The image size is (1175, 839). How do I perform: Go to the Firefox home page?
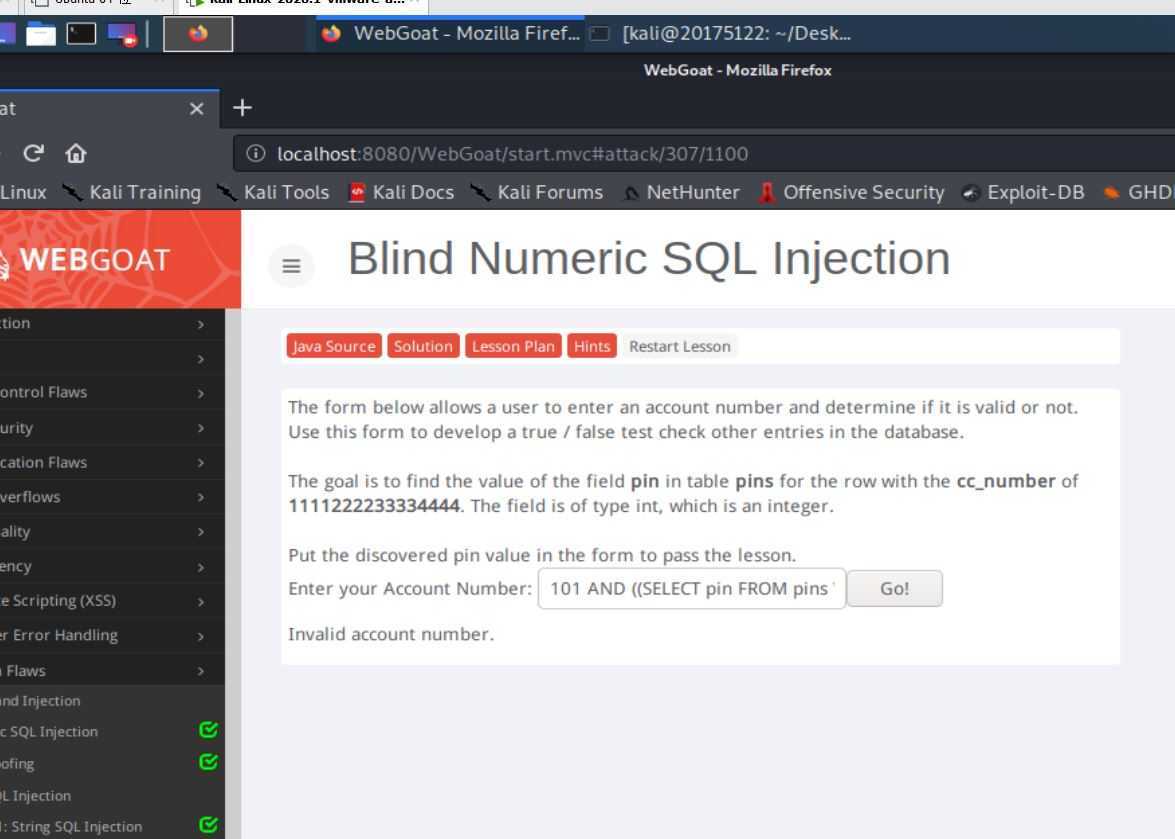coord(76,153)
